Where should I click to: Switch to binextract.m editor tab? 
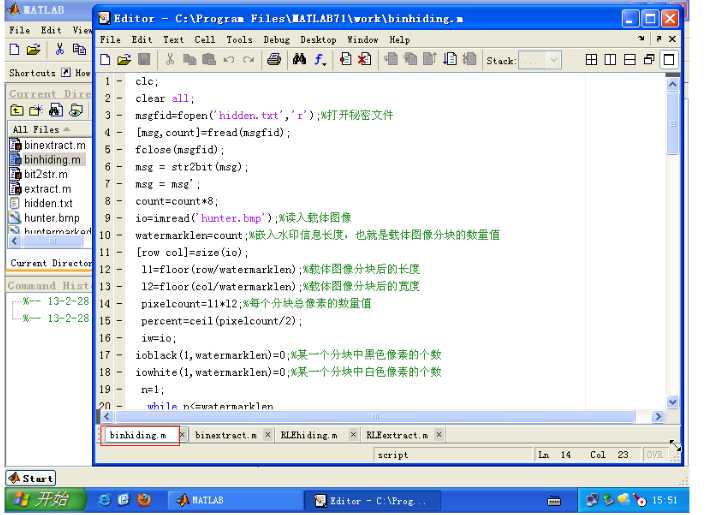coord(226,435)
